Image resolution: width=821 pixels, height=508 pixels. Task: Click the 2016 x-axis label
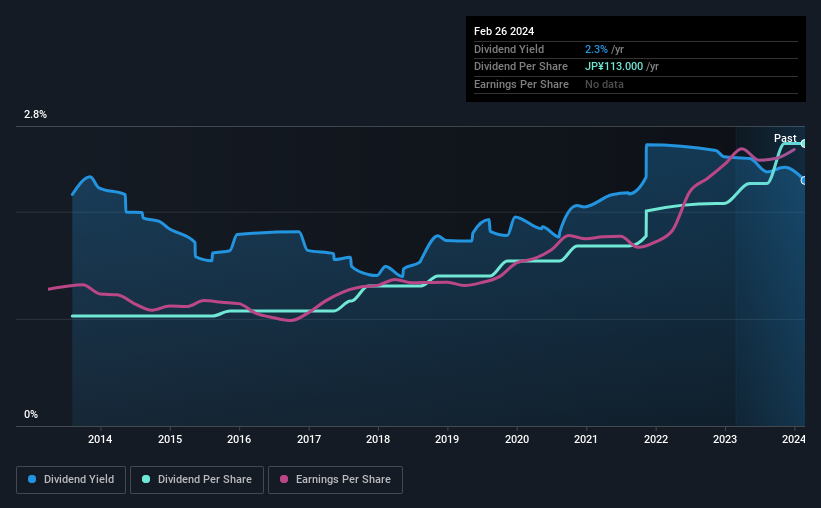coord(239,439)
